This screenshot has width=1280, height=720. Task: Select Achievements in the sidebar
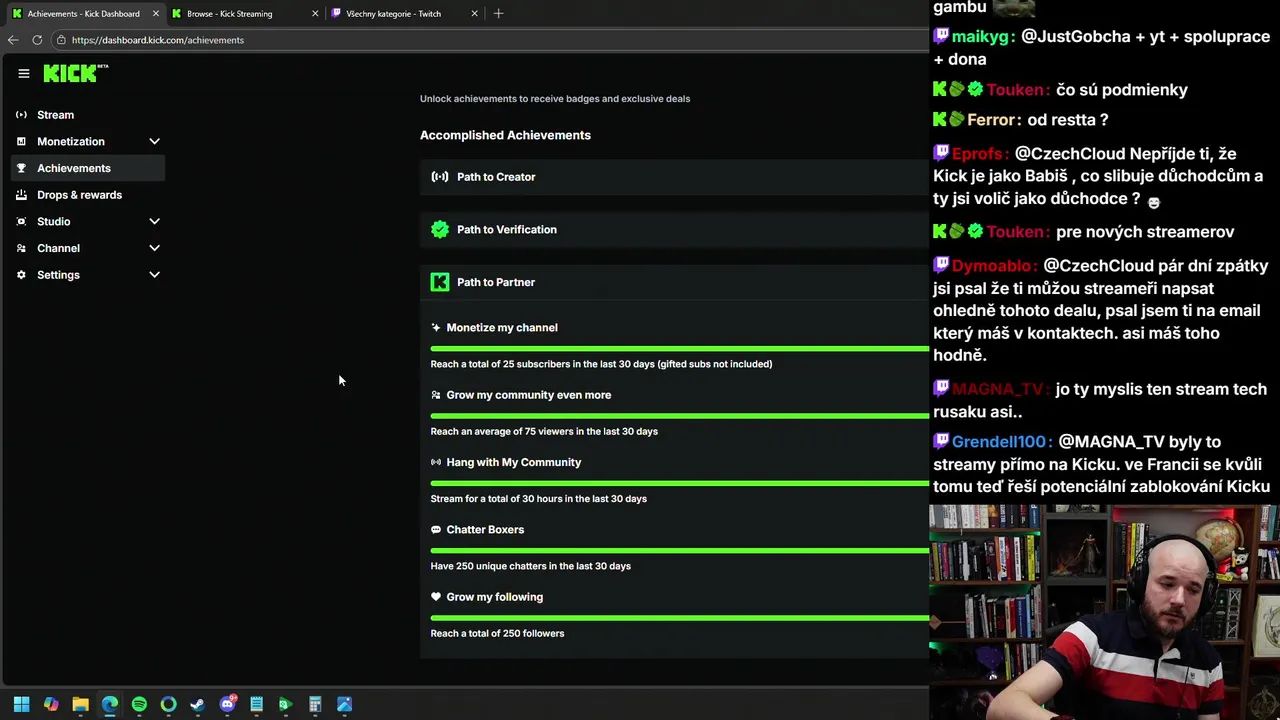(88, 168)
